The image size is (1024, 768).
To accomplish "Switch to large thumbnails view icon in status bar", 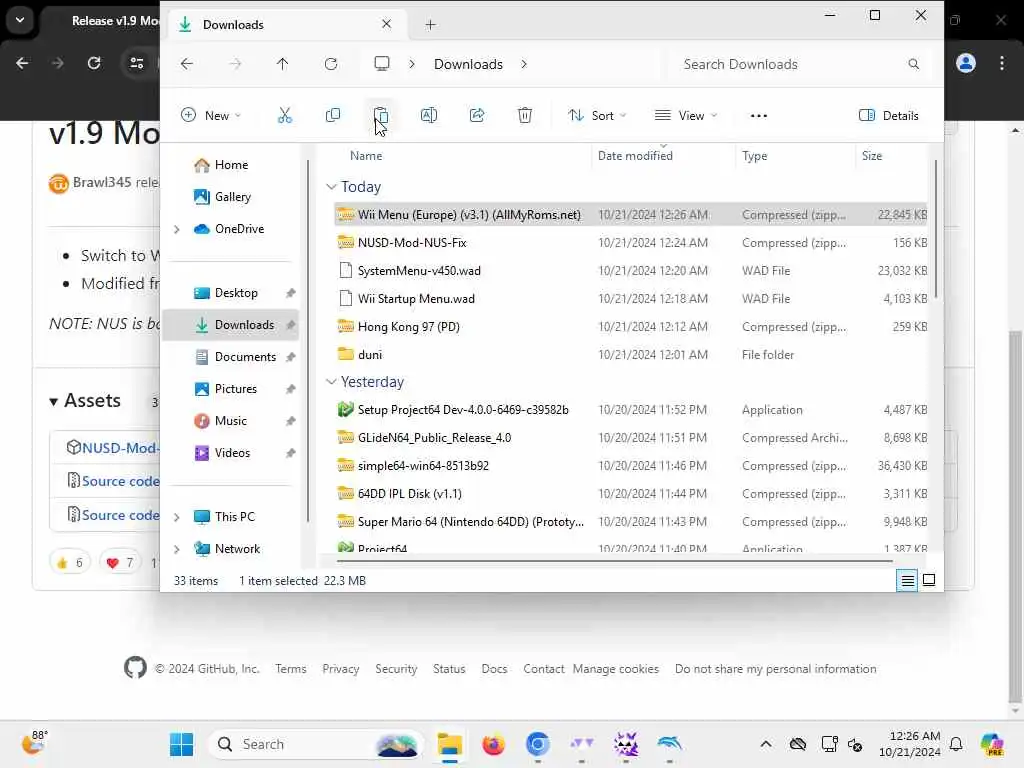I will (x=929, y=580).
